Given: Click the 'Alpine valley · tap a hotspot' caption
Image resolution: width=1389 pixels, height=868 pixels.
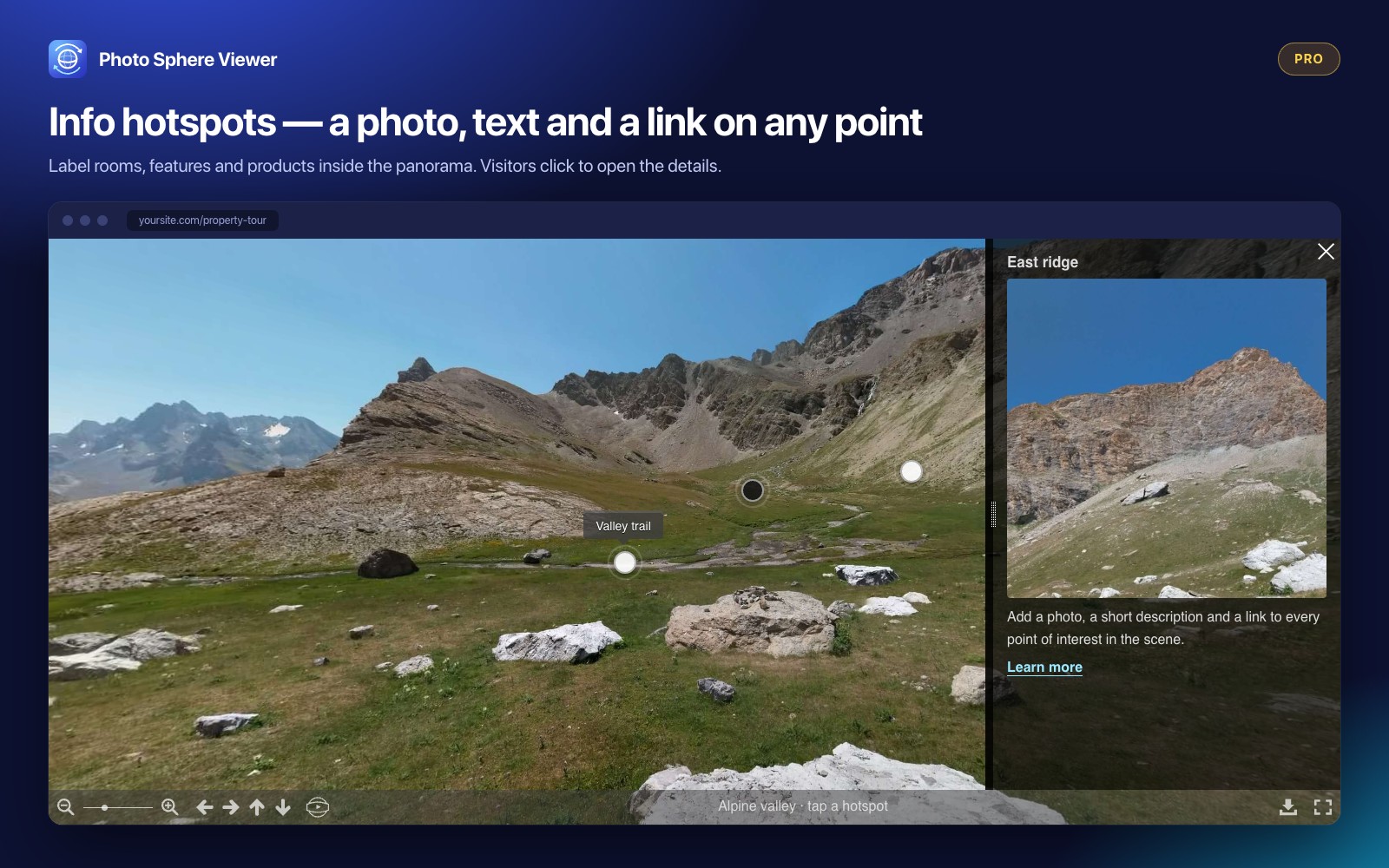Looking at the screenshot, I should coord(803,806).
